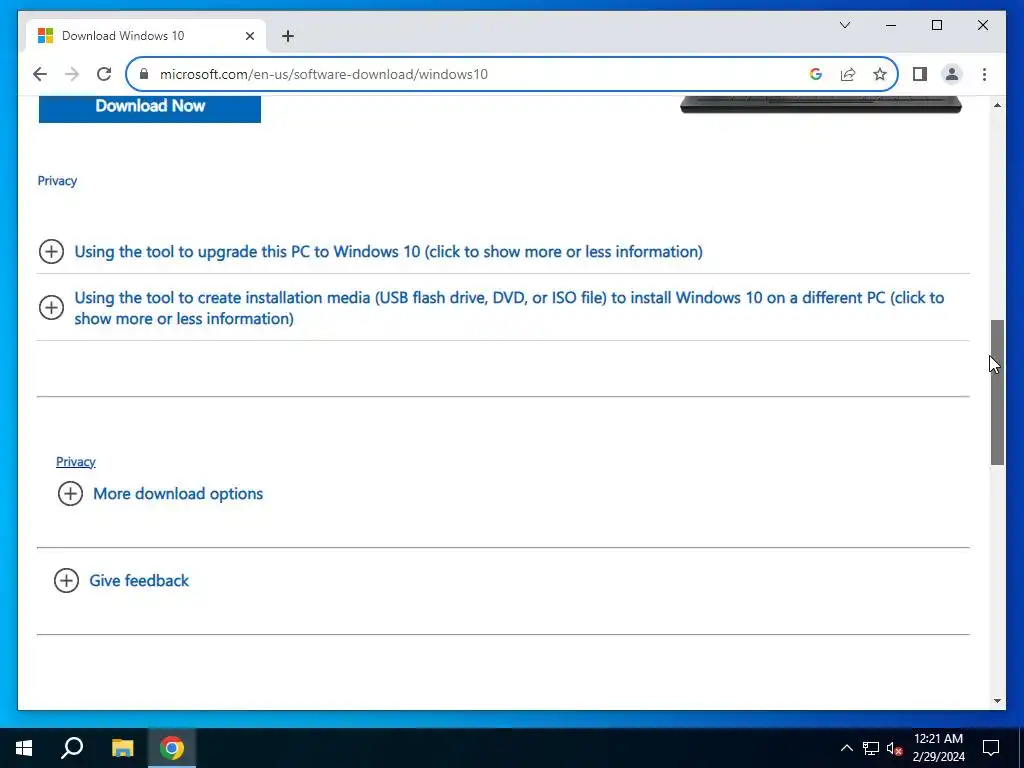Open Chrome three-dot menu
This screenshot has height=768, width=1024.
[x=984, y=74]
